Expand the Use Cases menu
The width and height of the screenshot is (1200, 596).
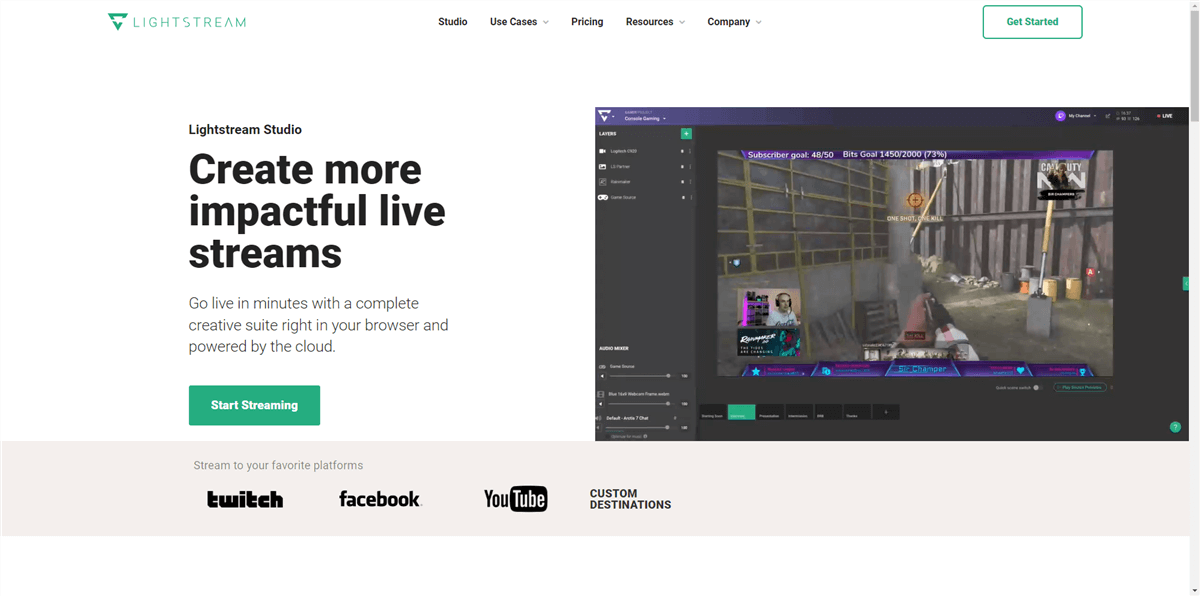pos(519,22)
